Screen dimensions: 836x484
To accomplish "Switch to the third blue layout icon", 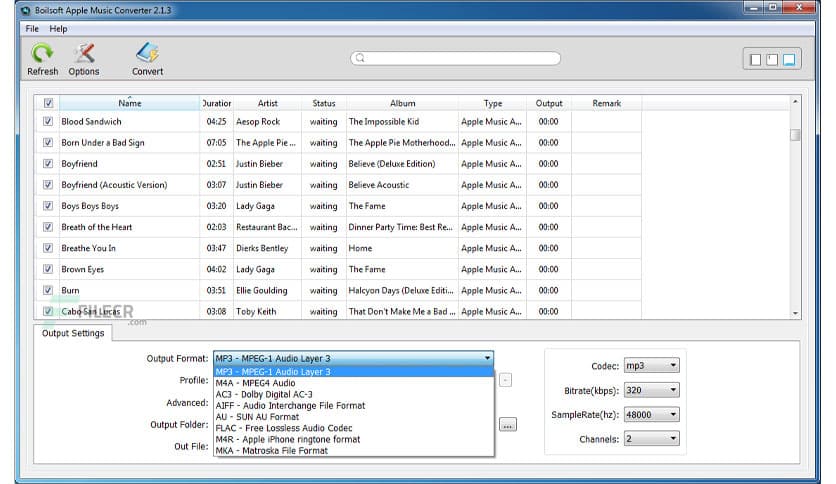I will coord(789,59).
